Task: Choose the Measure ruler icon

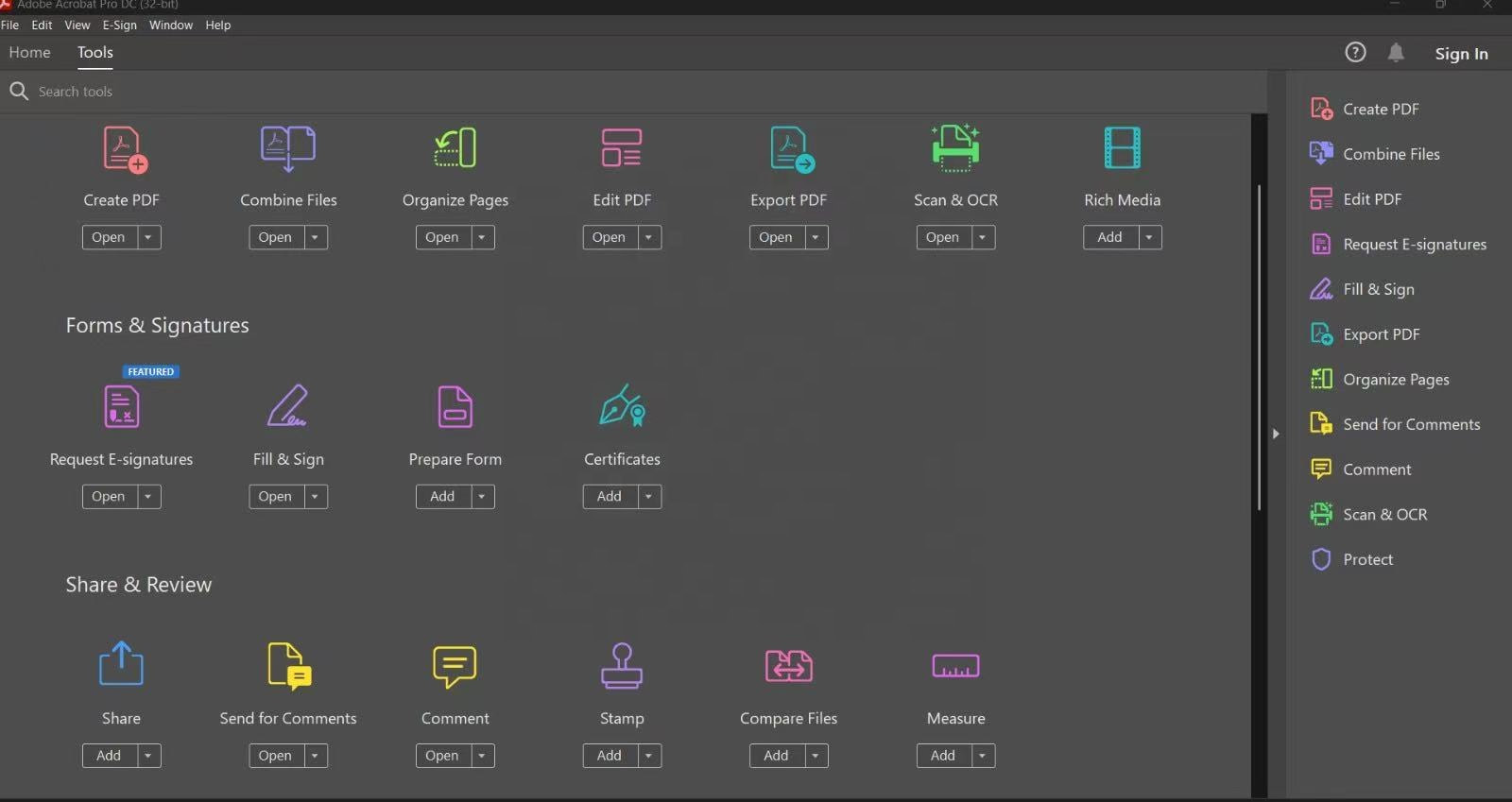Action: [955, 665]
